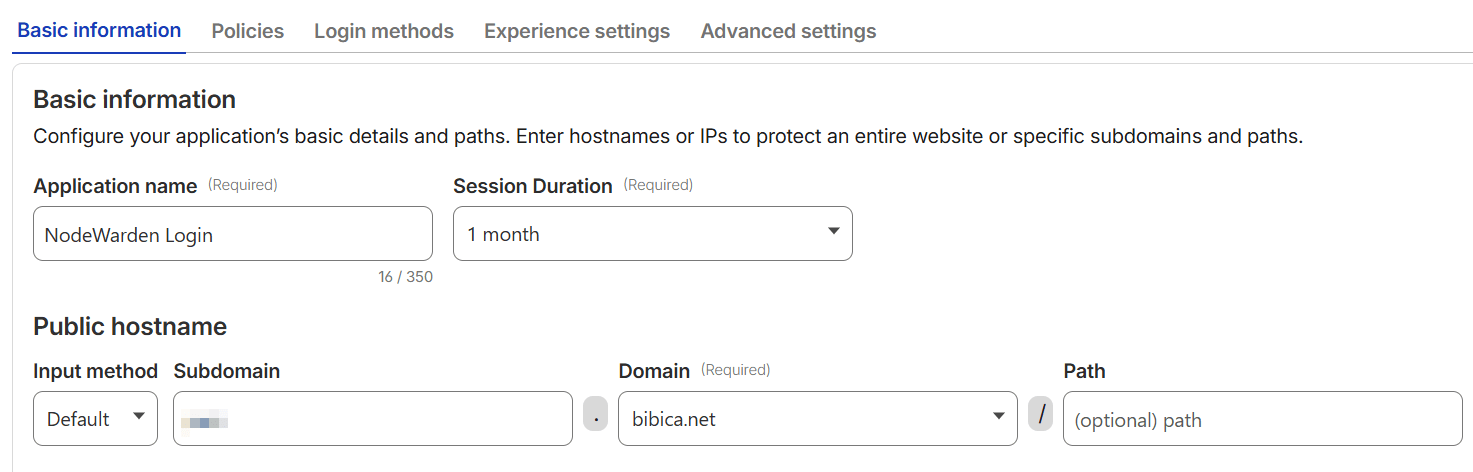Screen dimensions: 1473x472
Task: Click the Session Duration label
Action: [532, 186]
